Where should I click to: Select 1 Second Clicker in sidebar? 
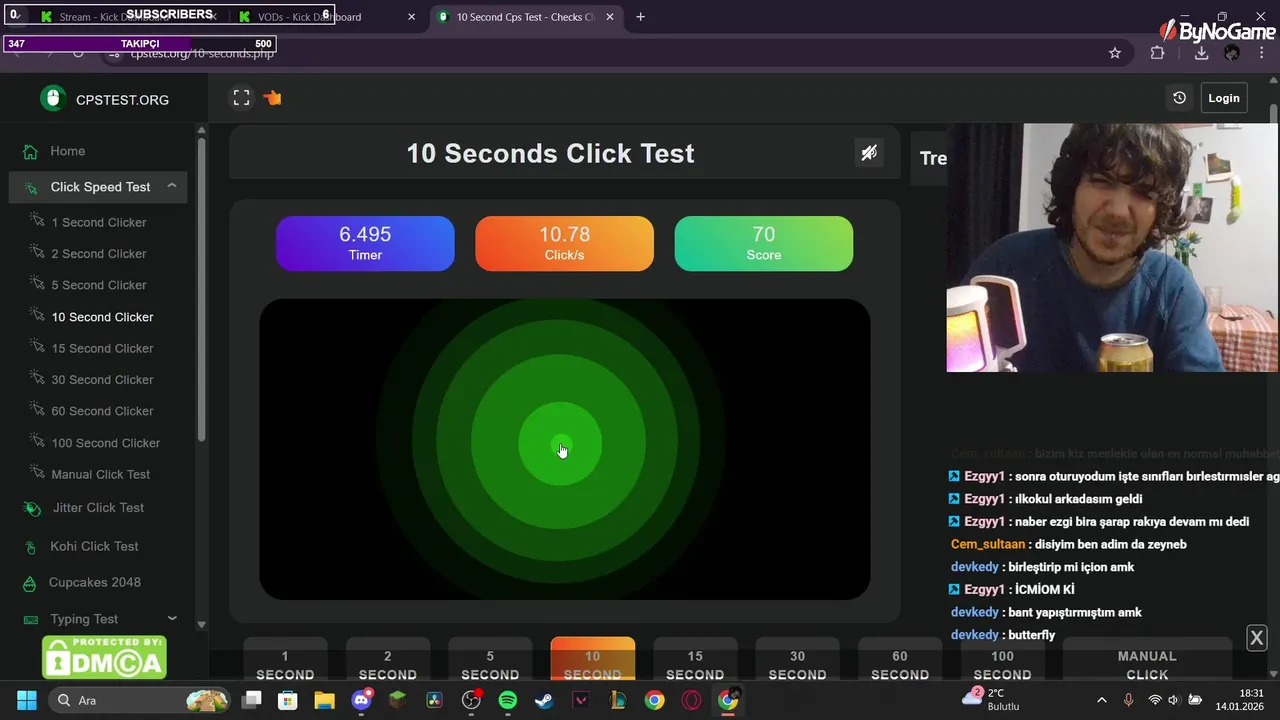pos(99,222)
